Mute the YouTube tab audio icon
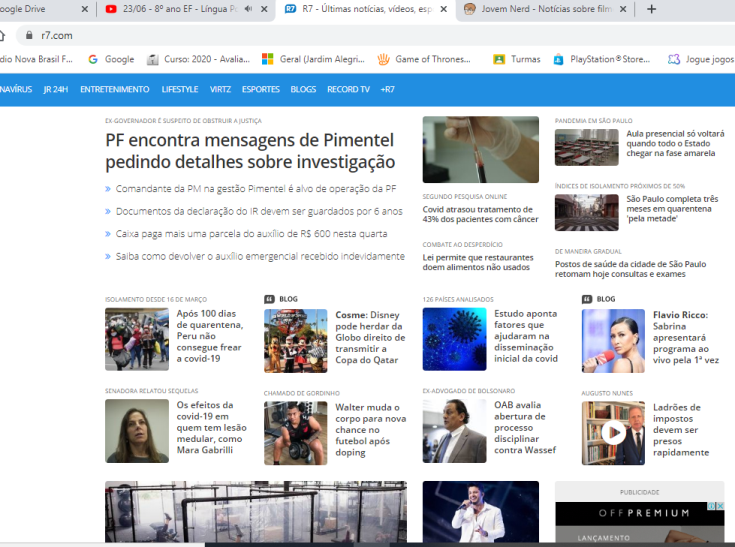Screen dimensions: 735x547 point(248,9)
